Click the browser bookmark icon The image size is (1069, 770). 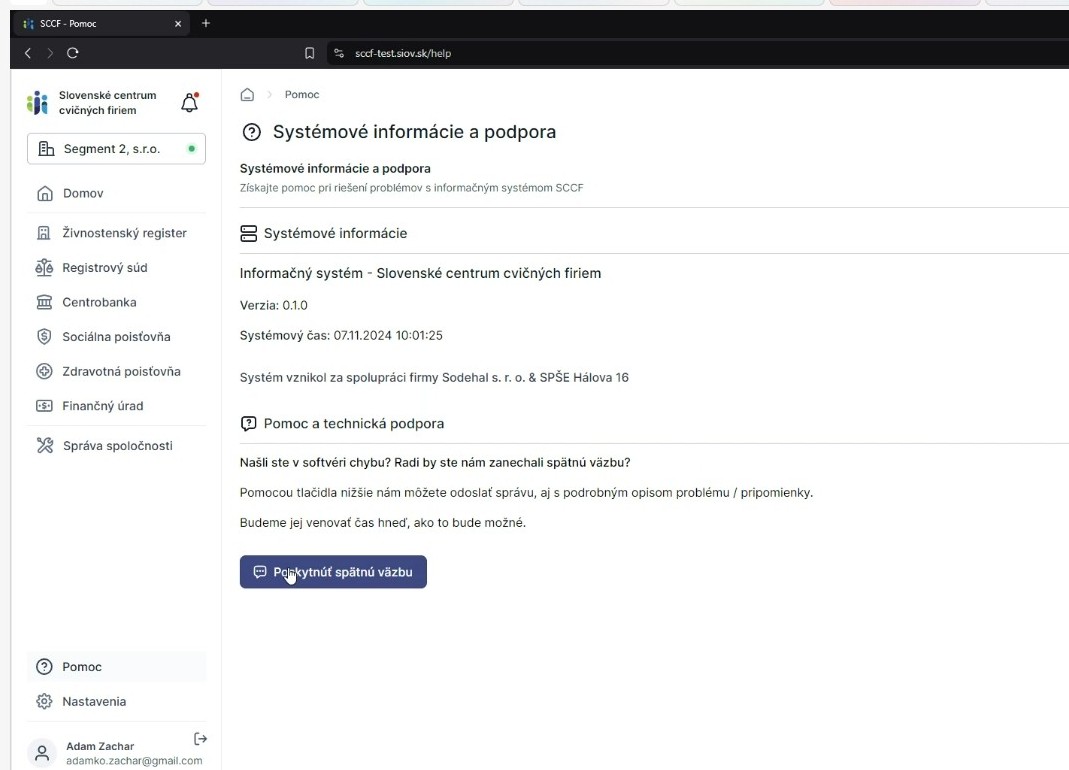point(310,53)
